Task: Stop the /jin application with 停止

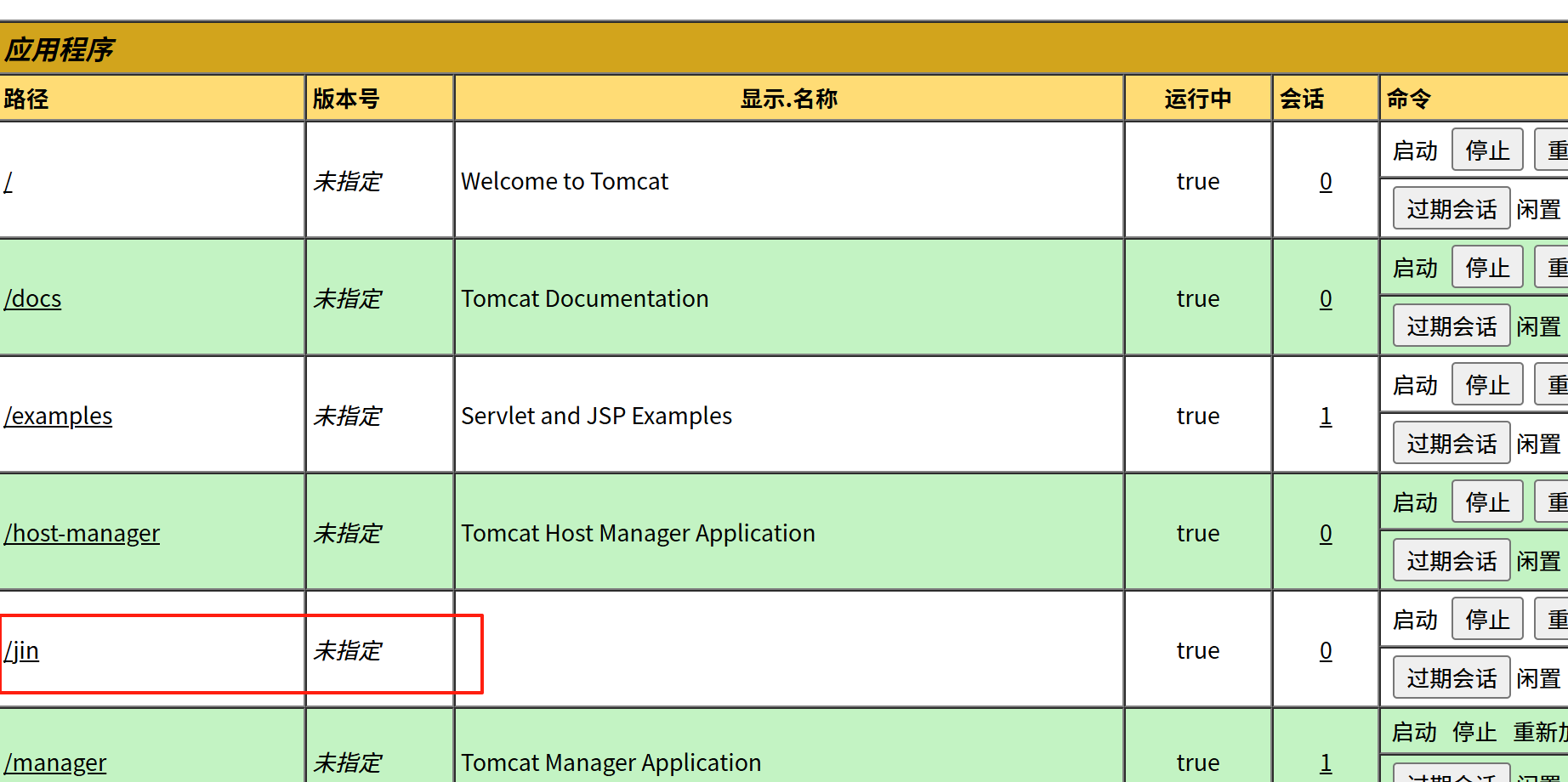Action: pyautogui.click(x=1487, y=620)
